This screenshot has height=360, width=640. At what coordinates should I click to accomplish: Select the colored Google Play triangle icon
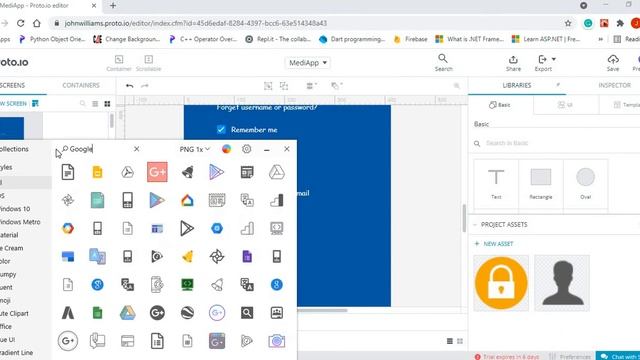click(157, 200)
